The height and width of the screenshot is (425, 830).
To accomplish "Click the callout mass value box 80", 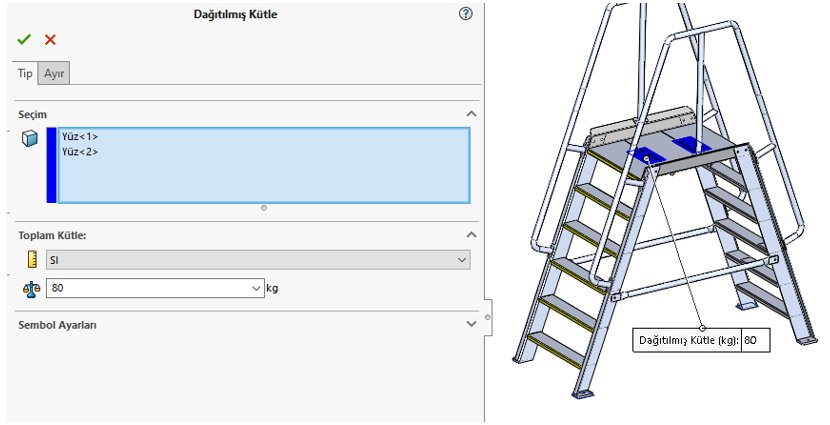I will (755, 340).
